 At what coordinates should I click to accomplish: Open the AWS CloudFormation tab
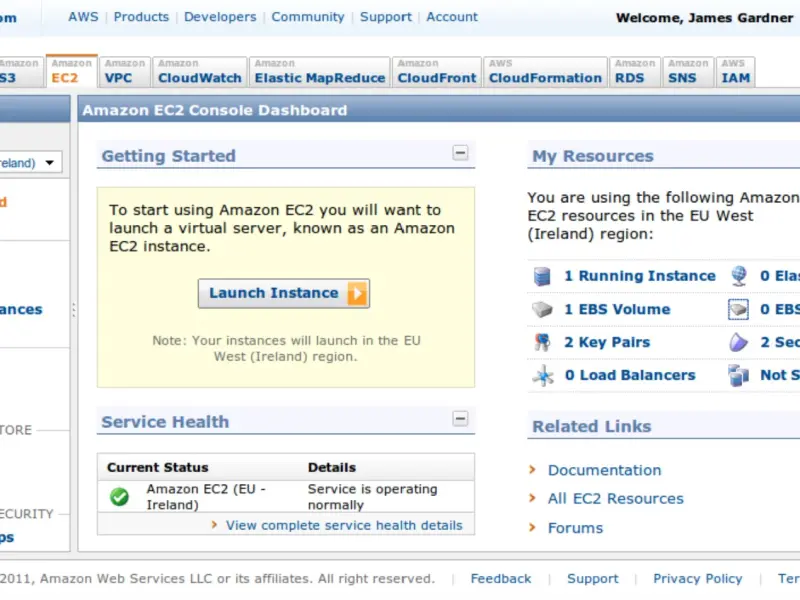545,71
